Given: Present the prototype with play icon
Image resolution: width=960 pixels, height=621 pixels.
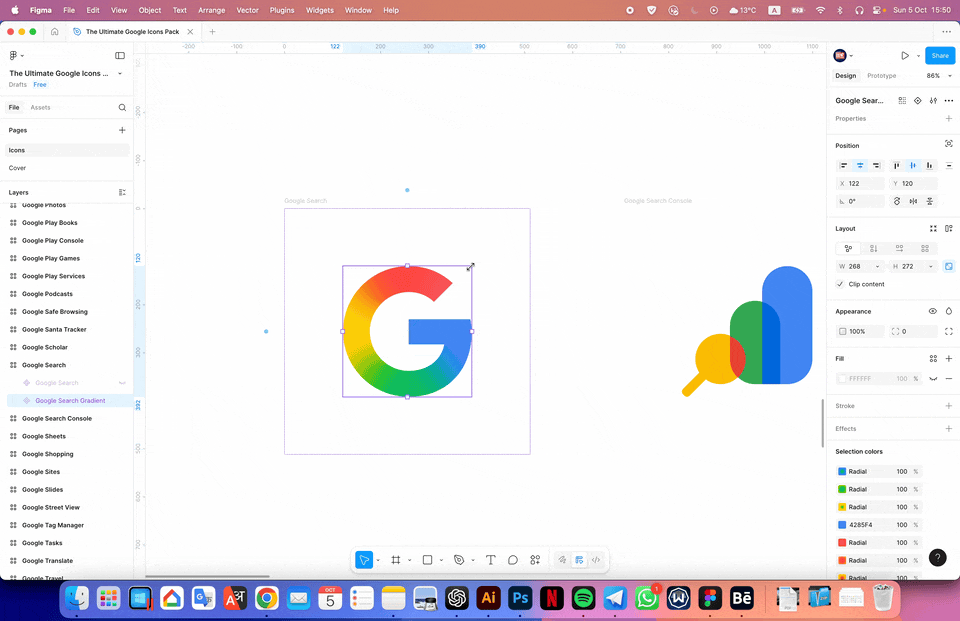Looking at the screenshot, I should (905, 56).
